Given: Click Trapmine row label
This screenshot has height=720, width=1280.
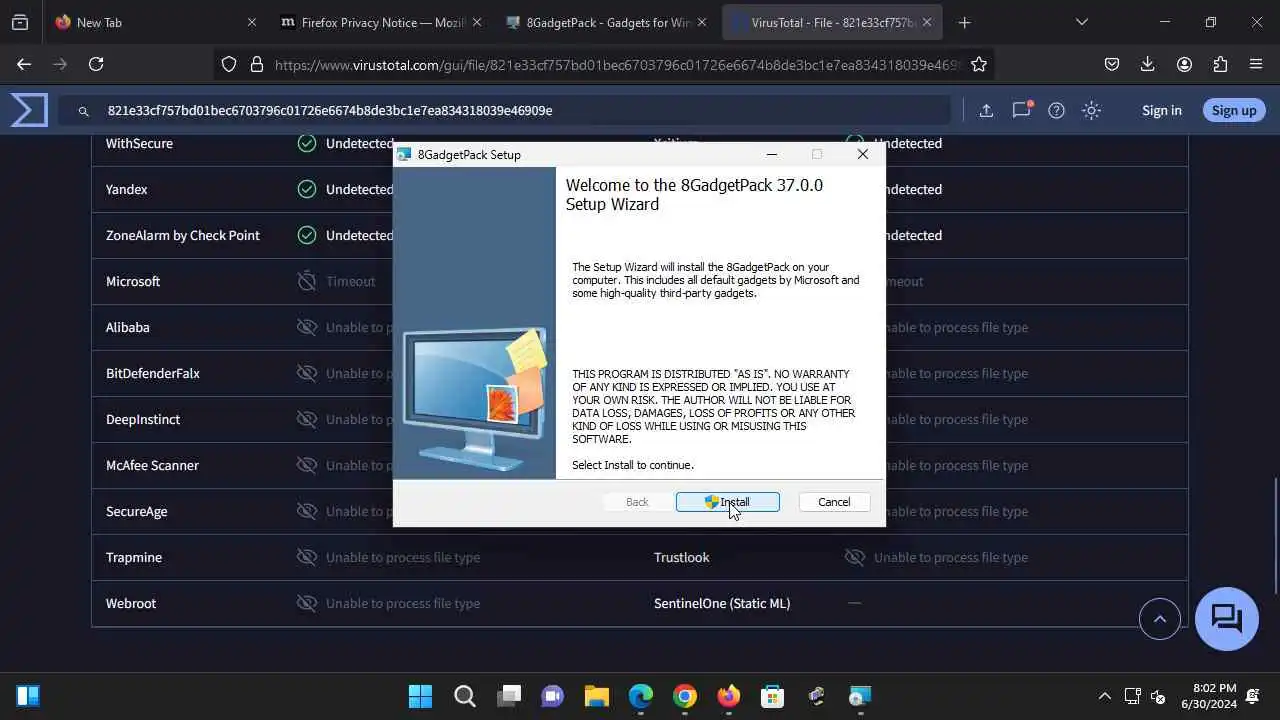Looking at the screenshot, I should pos(134,557).
